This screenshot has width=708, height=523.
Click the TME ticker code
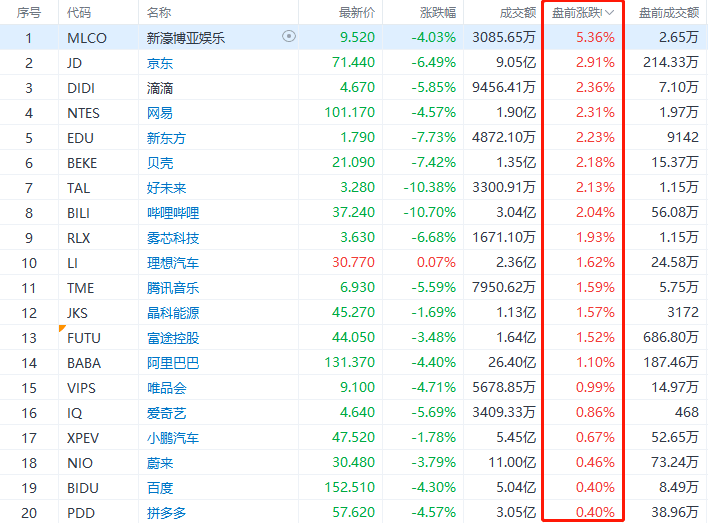click(x=80, y=288)
